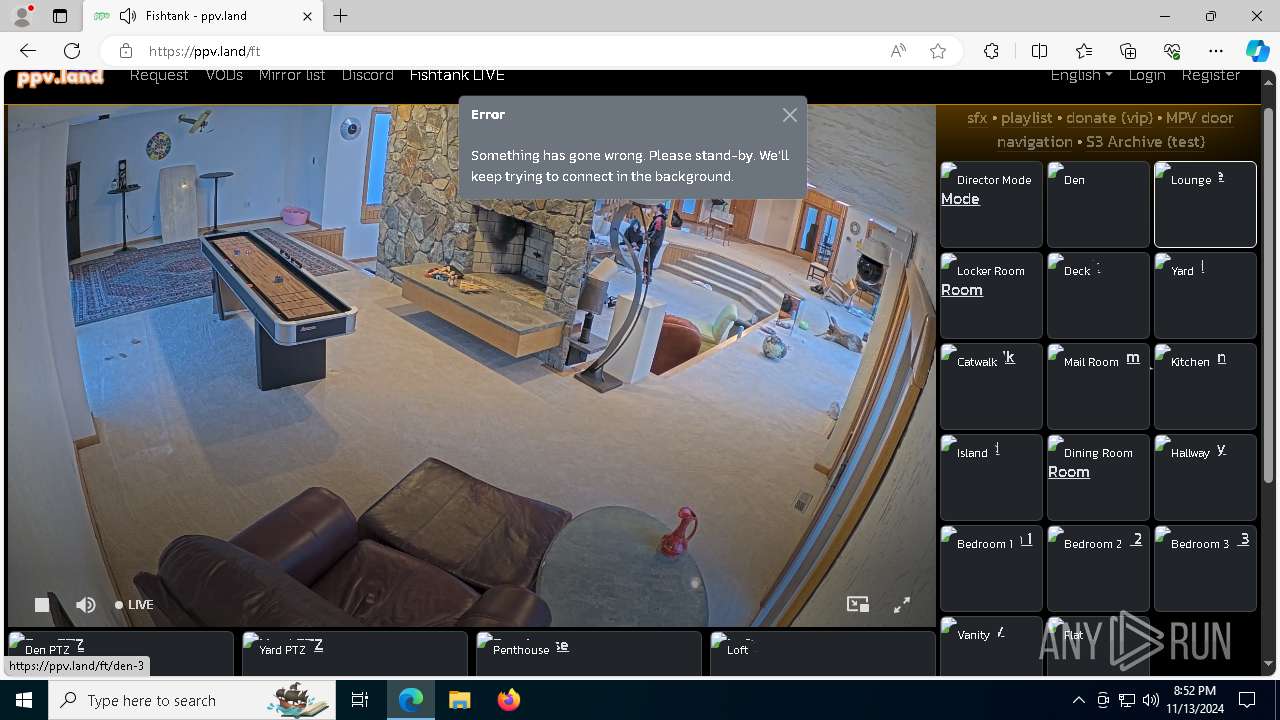Open the Request page
The width and height of the screenshot is (1280, 720).
(x=159, y=75)
